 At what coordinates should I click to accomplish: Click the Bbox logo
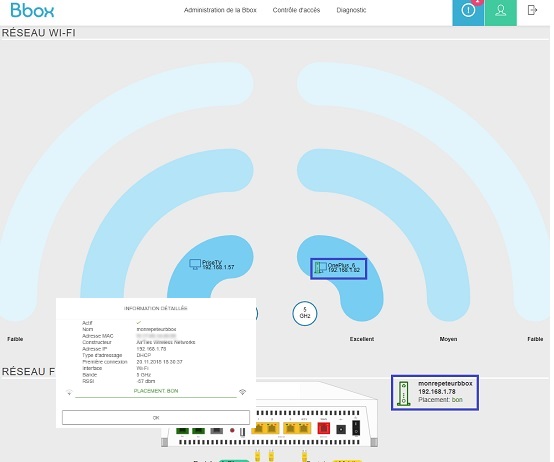pyautogui.click(x=32, y=10)
